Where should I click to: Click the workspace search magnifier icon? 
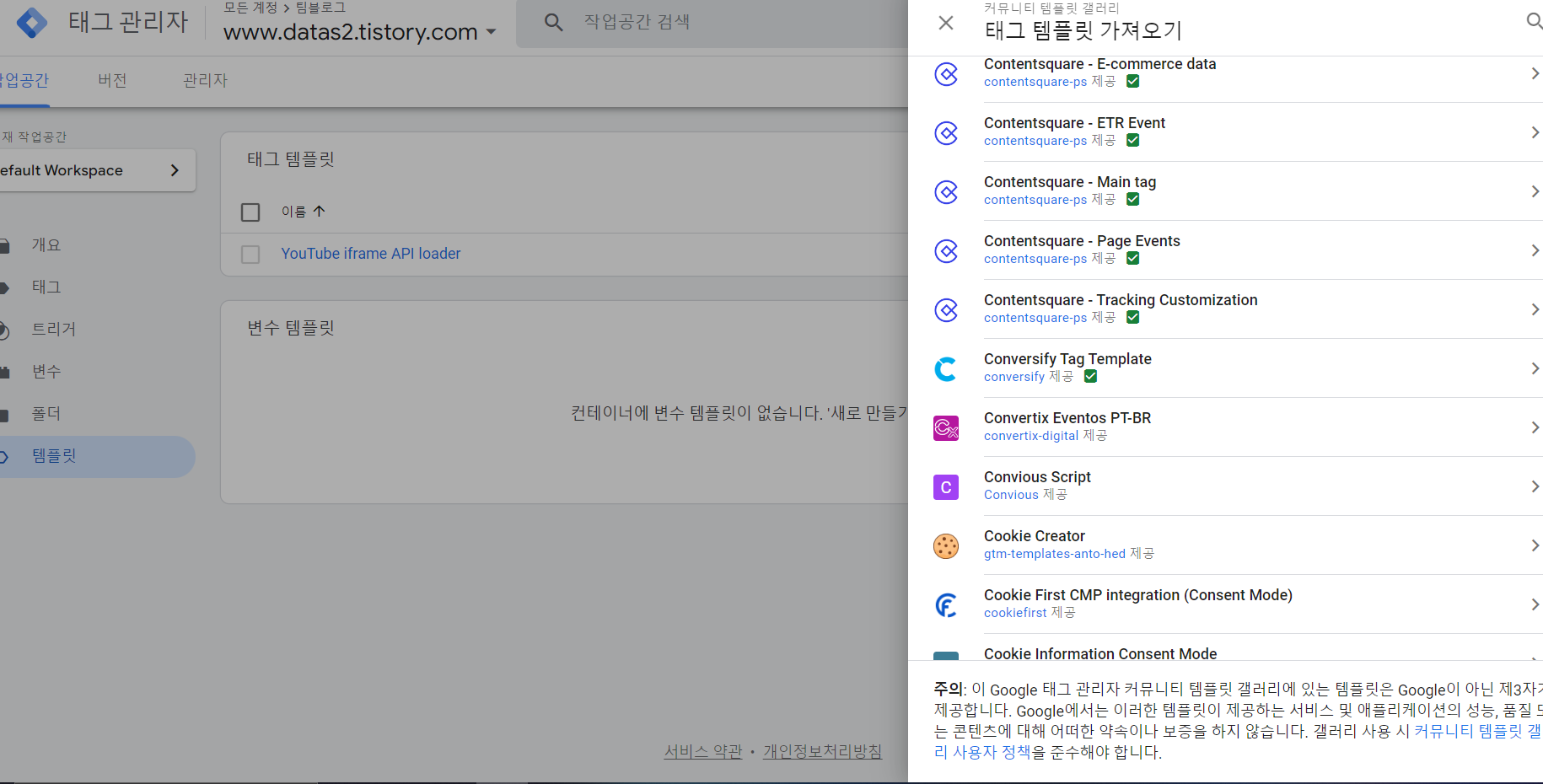coord(553,23)
